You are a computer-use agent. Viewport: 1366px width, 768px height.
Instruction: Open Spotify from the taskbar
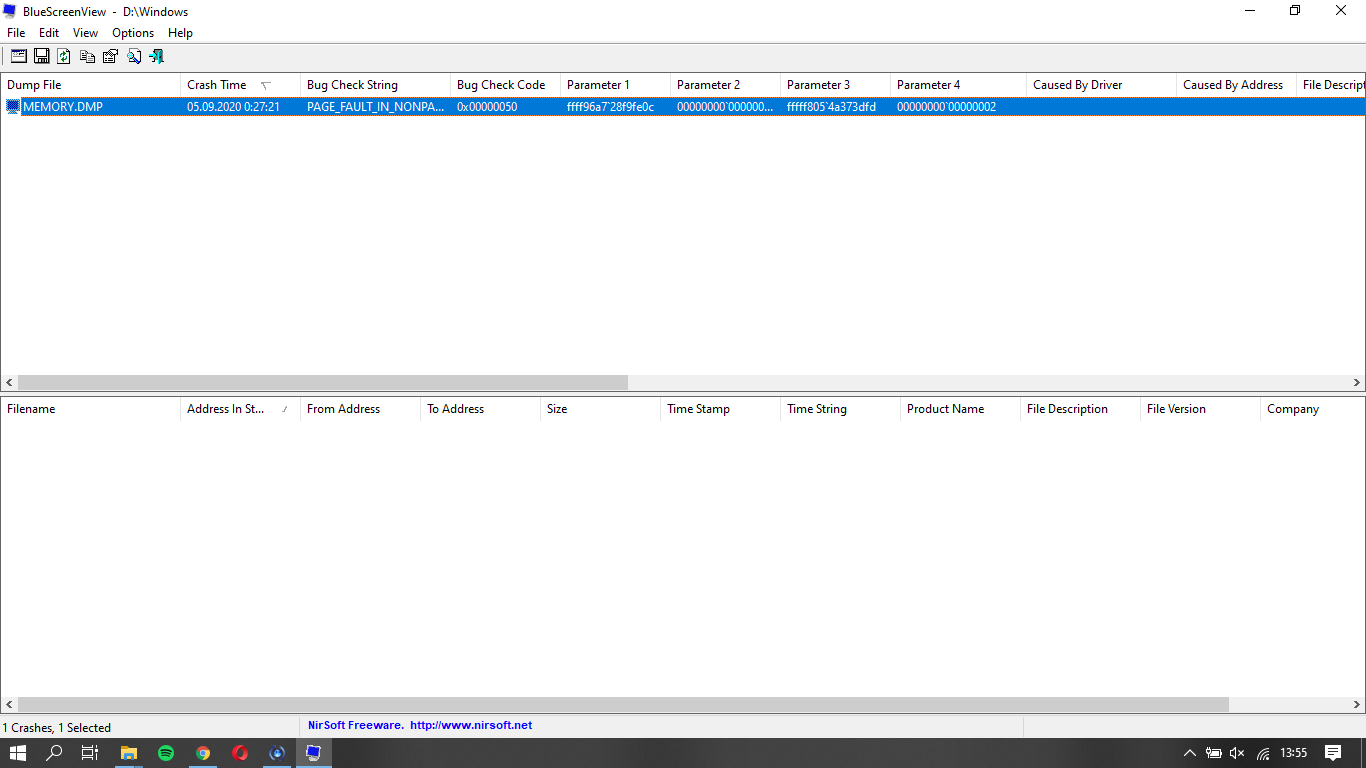point(166,753)
